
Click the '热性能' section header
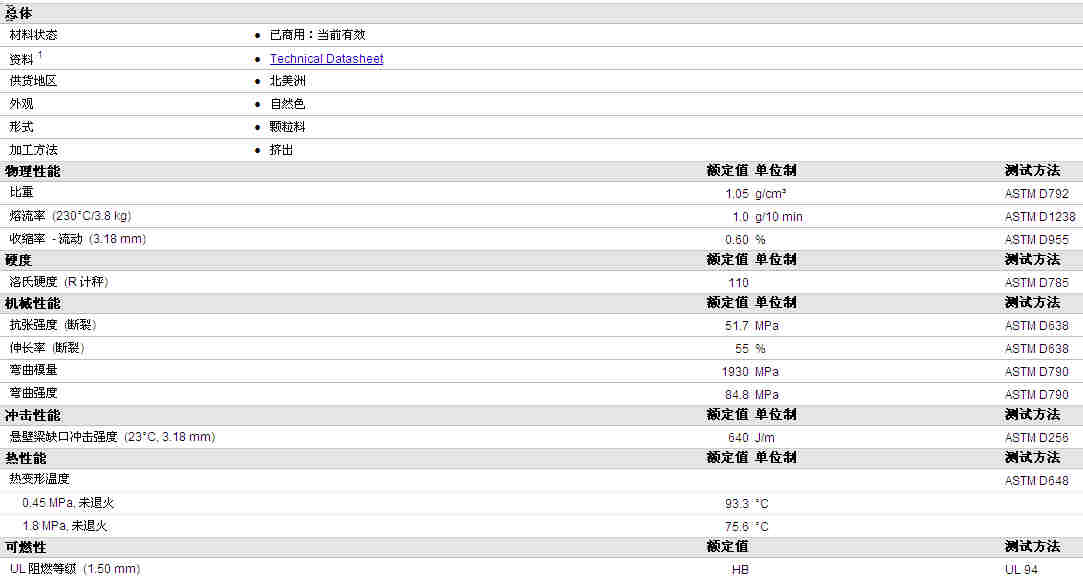click(x=26, y=459)
